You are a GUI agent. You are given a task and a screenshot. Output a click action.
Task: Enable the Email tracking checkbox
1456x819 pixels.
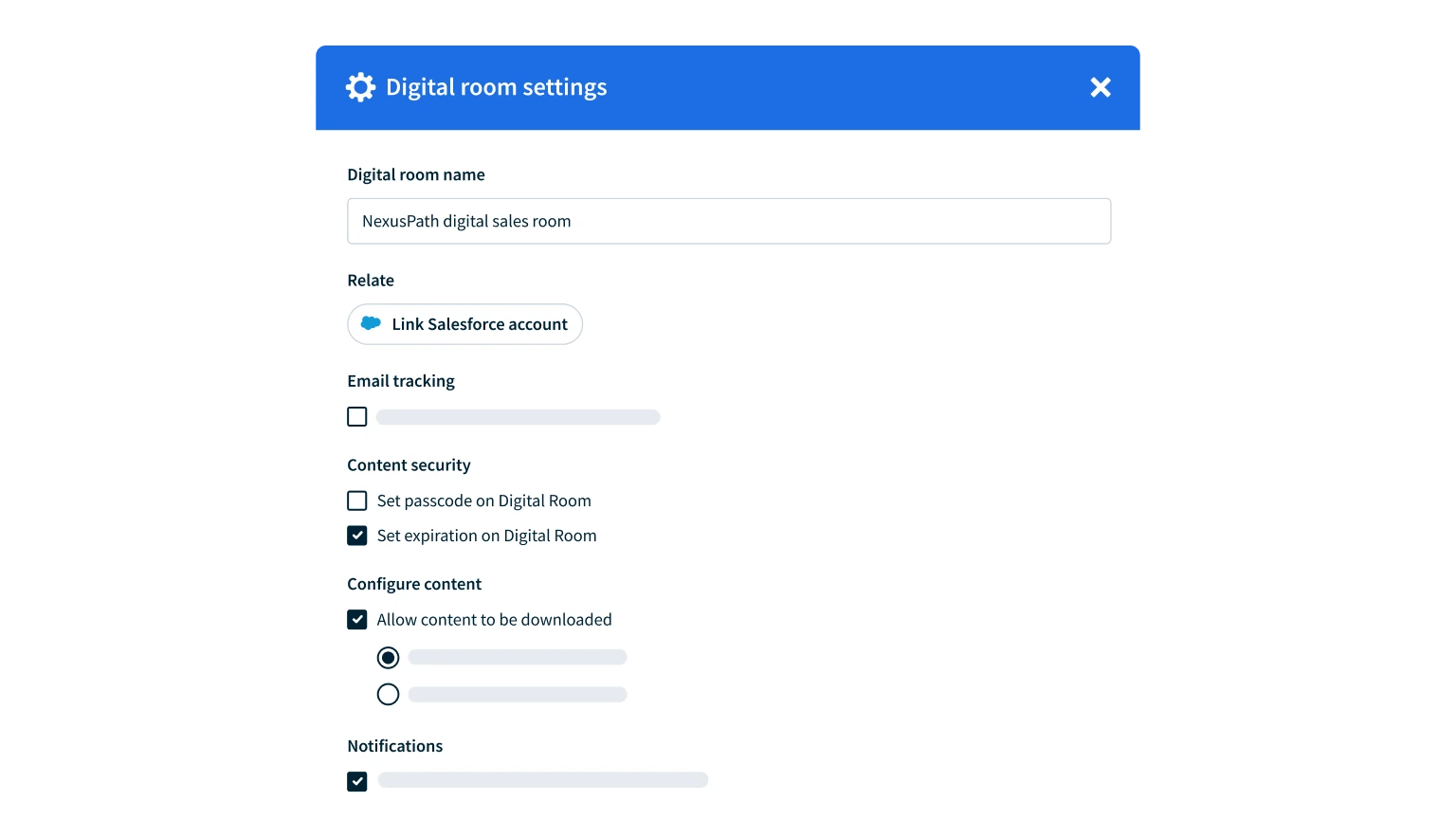click(x=357, y=417)
